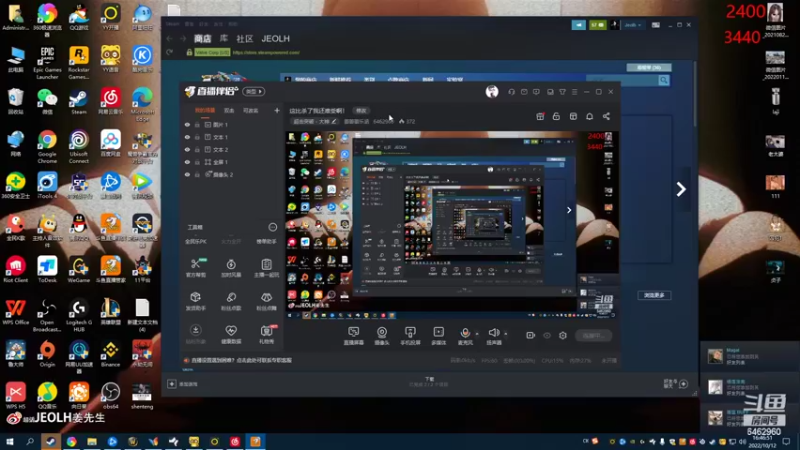Open the notification bell icon
Screen dimensions: 800x450
point(589,116)
